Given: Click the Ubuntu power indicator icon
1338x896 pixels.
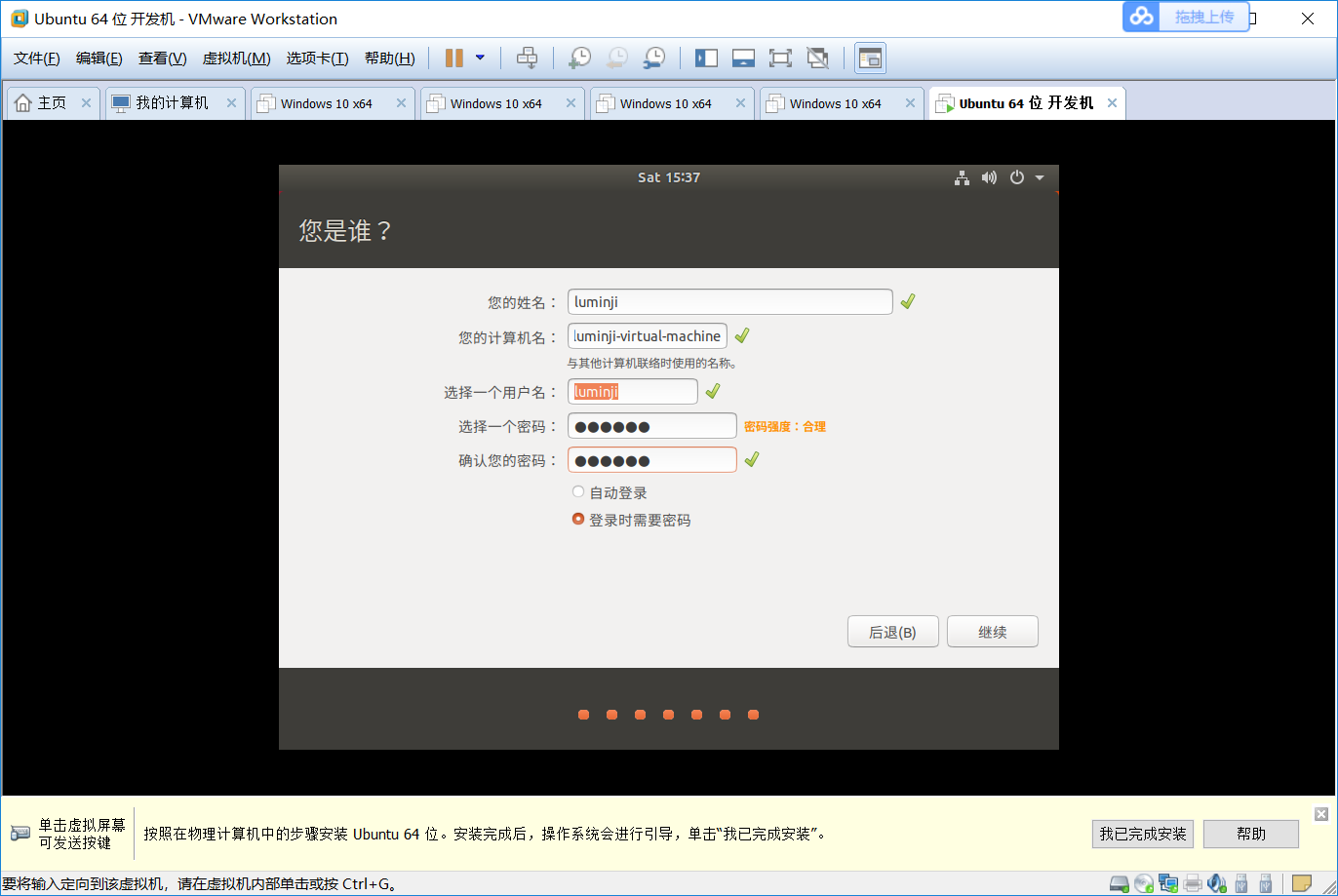Looking at the screenshot, I should click(x=1017, y=177).
